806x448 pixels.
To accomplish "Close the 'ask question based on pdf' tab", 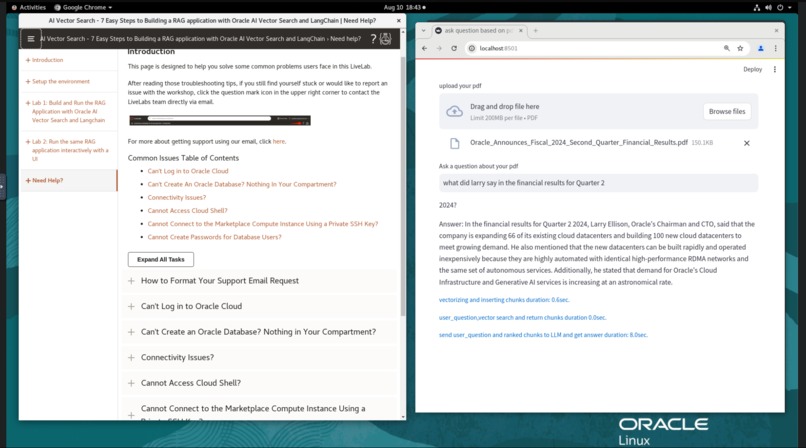I will coord(520,31).
